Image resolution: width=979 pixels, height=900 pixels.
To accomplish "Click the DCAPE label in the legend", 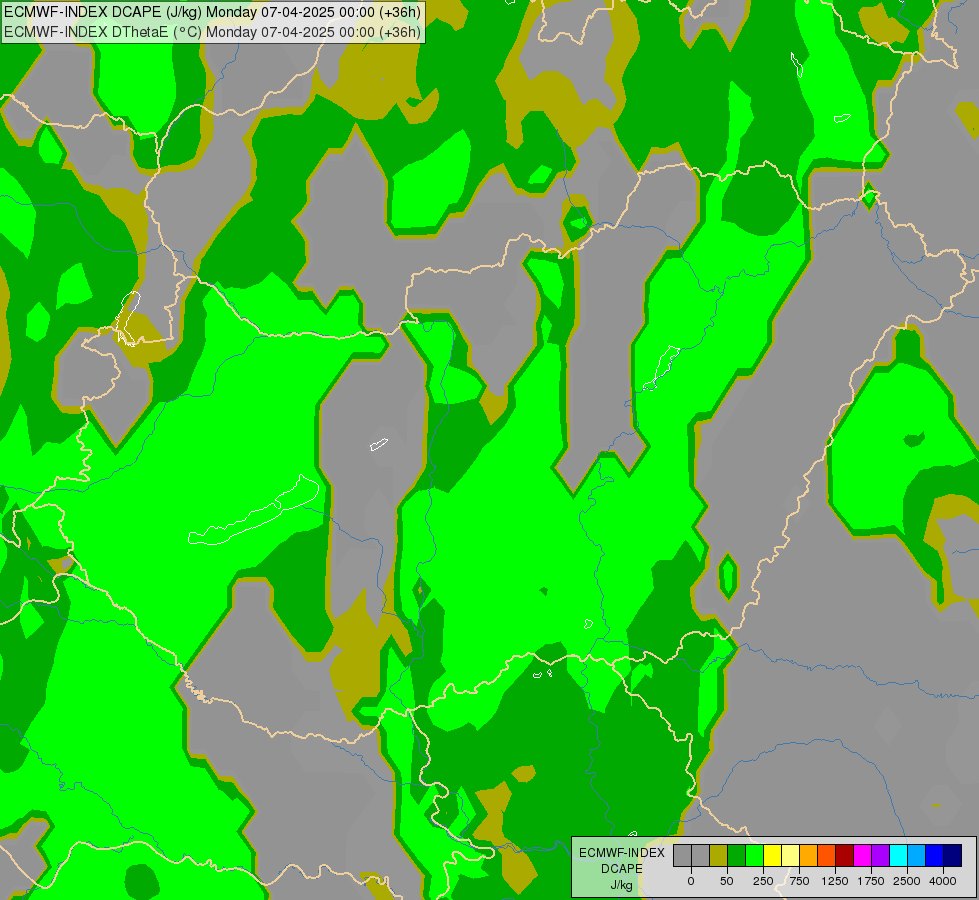I will (622, 869).
